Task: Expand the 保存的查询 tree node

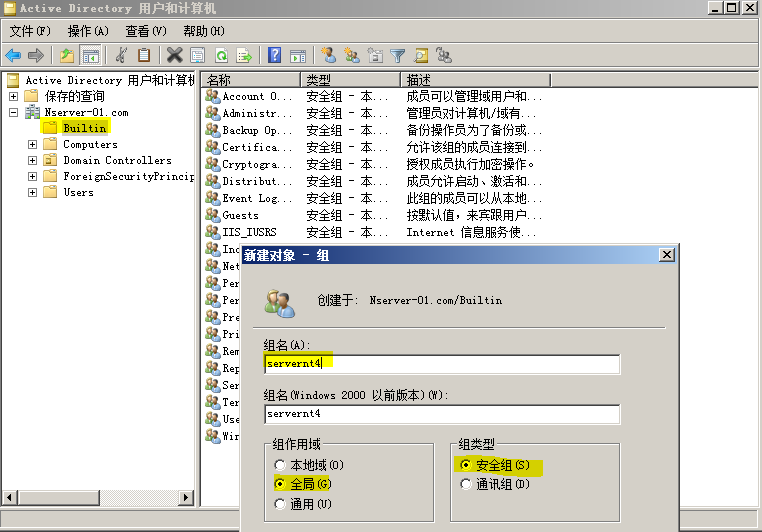Action: [14, 96]
